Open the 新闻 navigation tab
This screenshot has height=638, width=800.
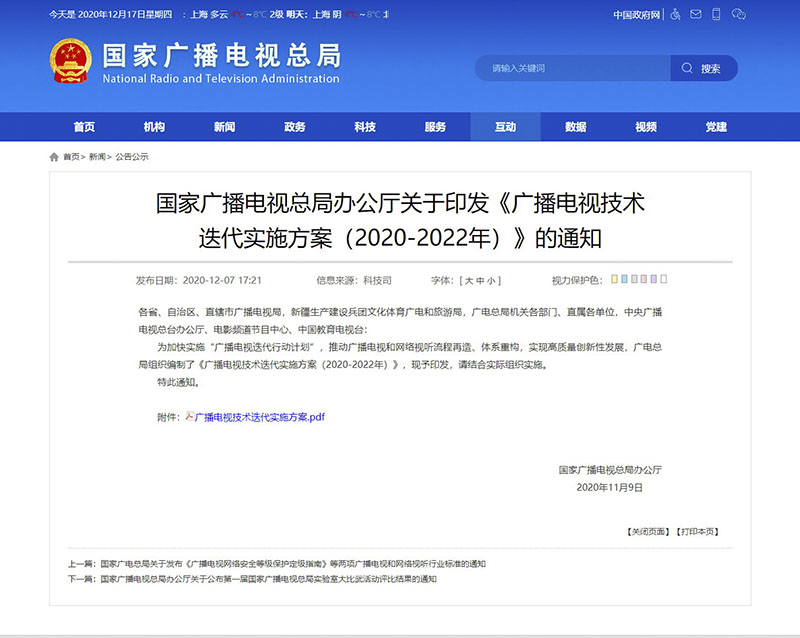coord(224,127)
